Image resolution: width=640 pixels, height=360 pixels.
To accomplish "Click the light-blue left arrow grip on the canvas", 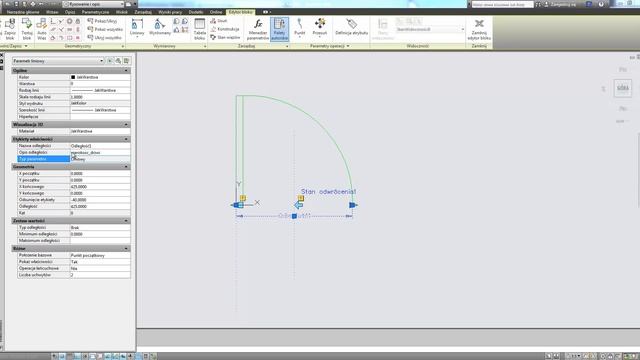I will tap(298, 205).
